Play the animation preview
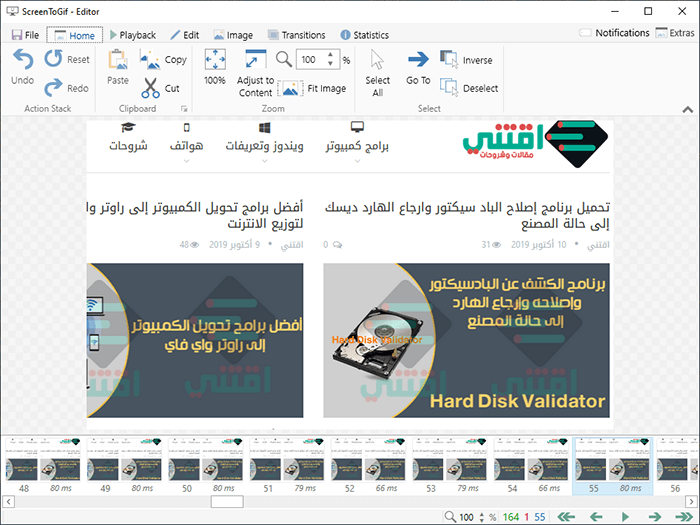This screenshot has width=700, height=525. pos(625,517)
